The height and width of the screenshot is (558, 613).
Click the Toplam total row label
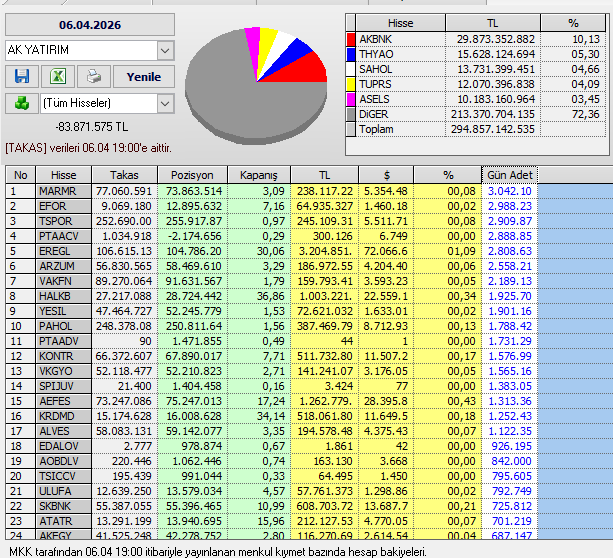(400, 129)
